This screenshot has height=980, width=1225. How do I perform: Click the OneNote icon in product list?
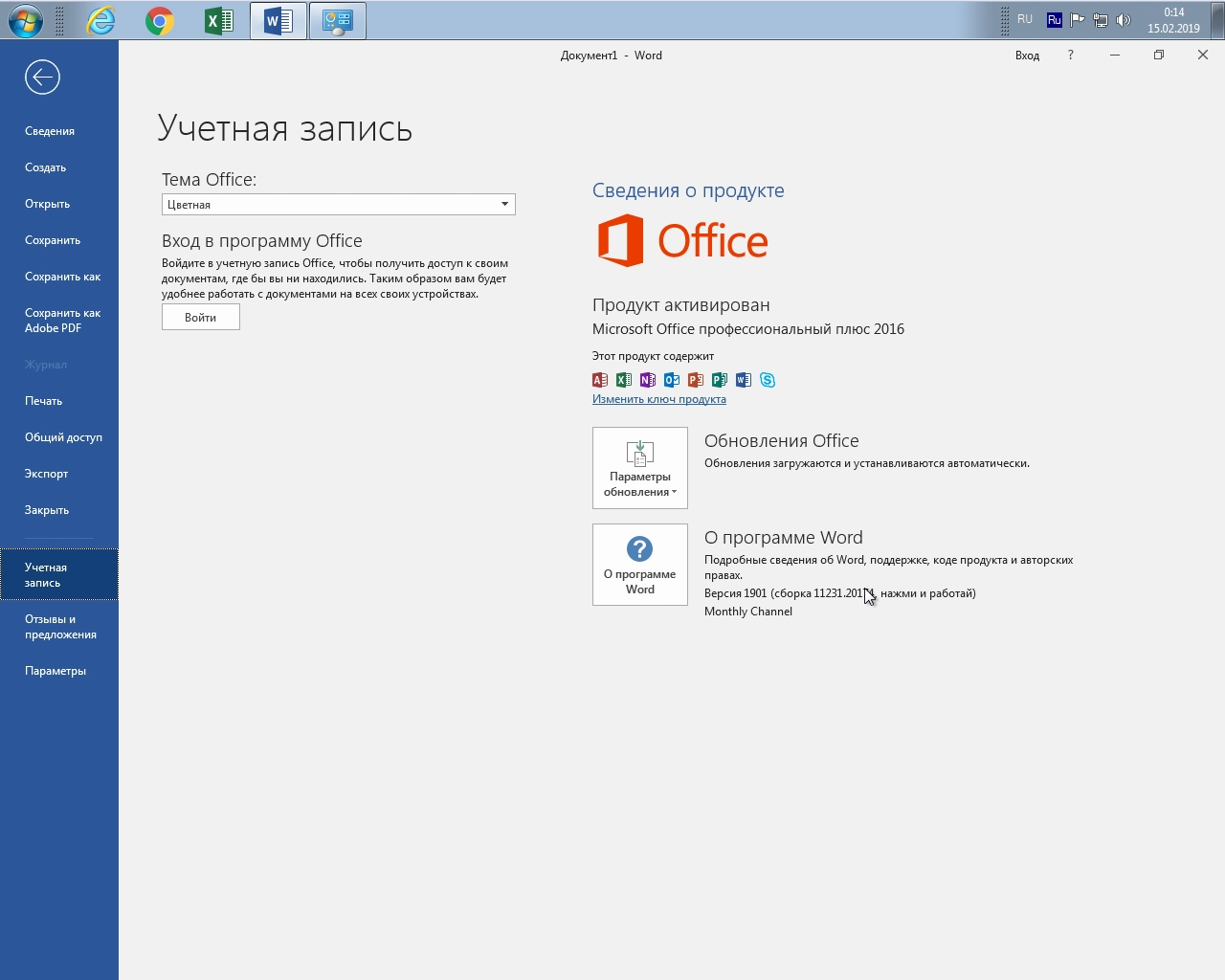[648, 380]
